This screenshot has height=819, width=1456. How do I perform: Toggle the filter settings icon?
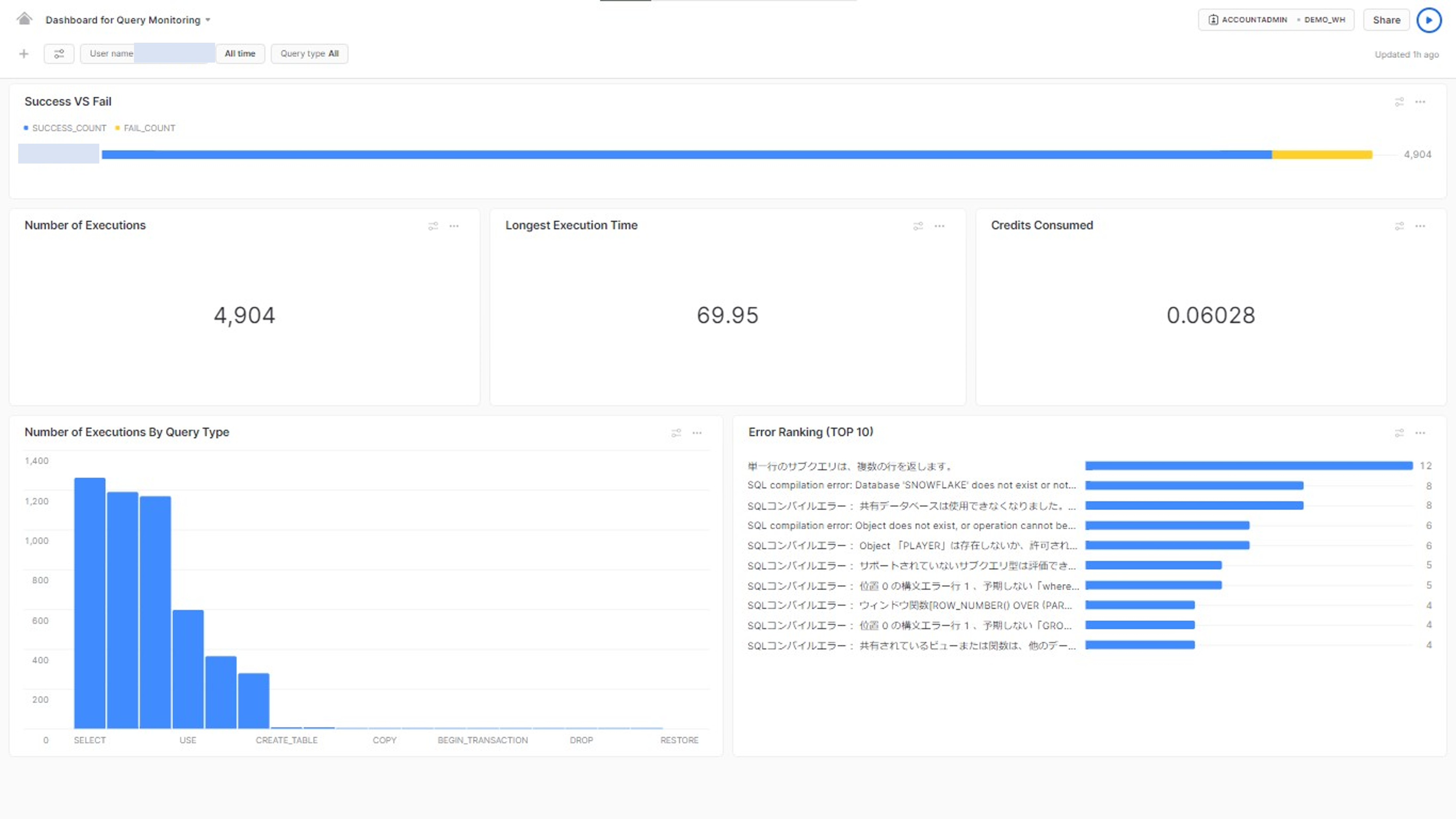coord(58,53)
